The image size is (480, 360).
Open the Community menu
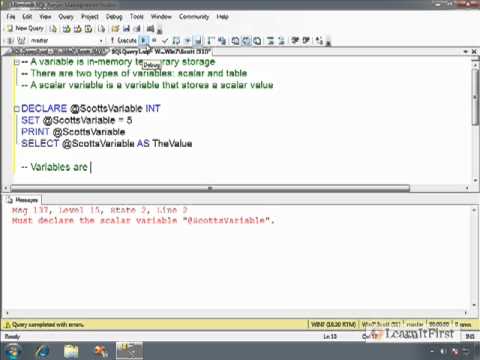[x=194, y=17]
